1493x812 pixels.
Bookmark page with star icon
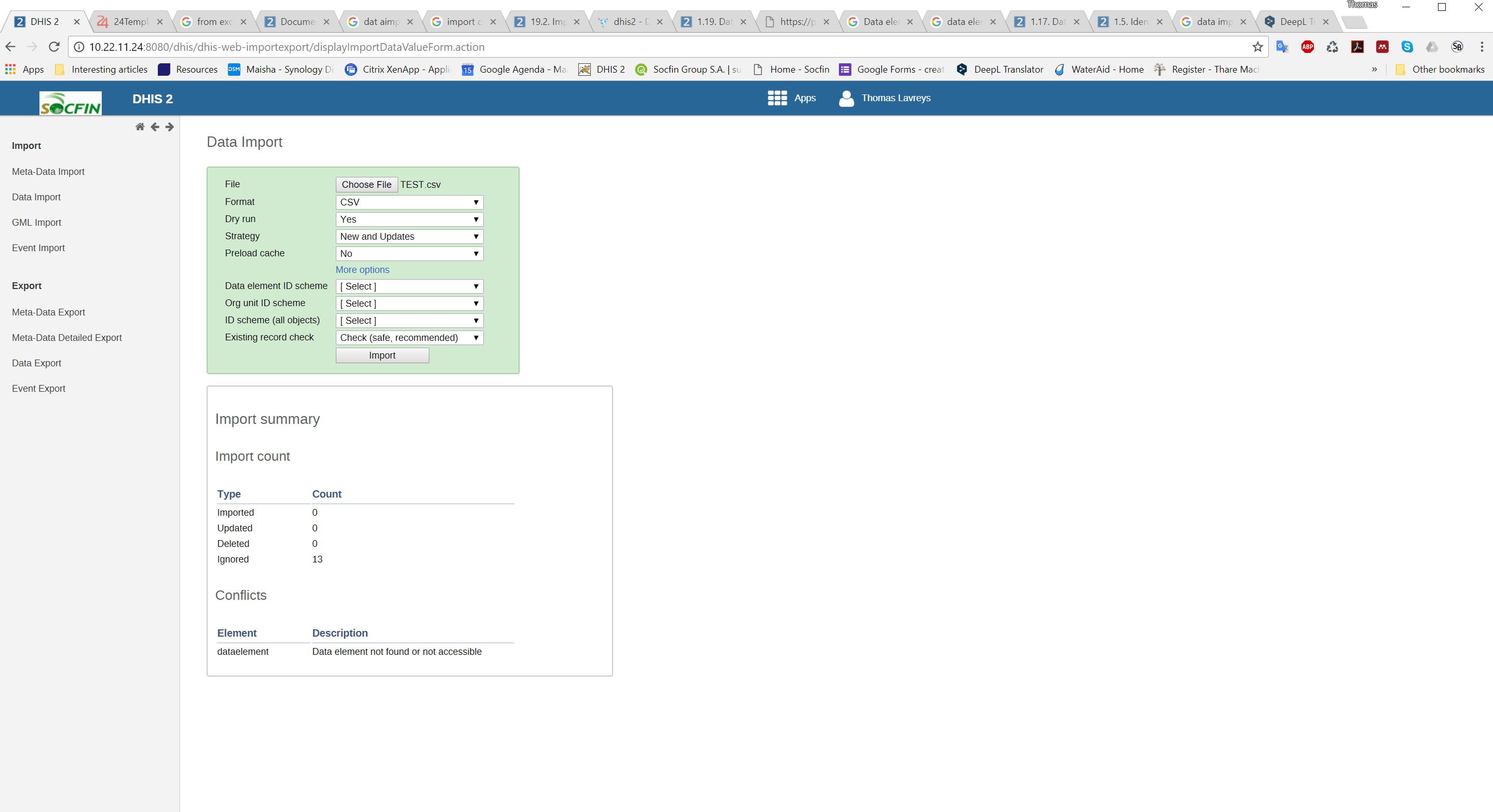[1257, 47]
